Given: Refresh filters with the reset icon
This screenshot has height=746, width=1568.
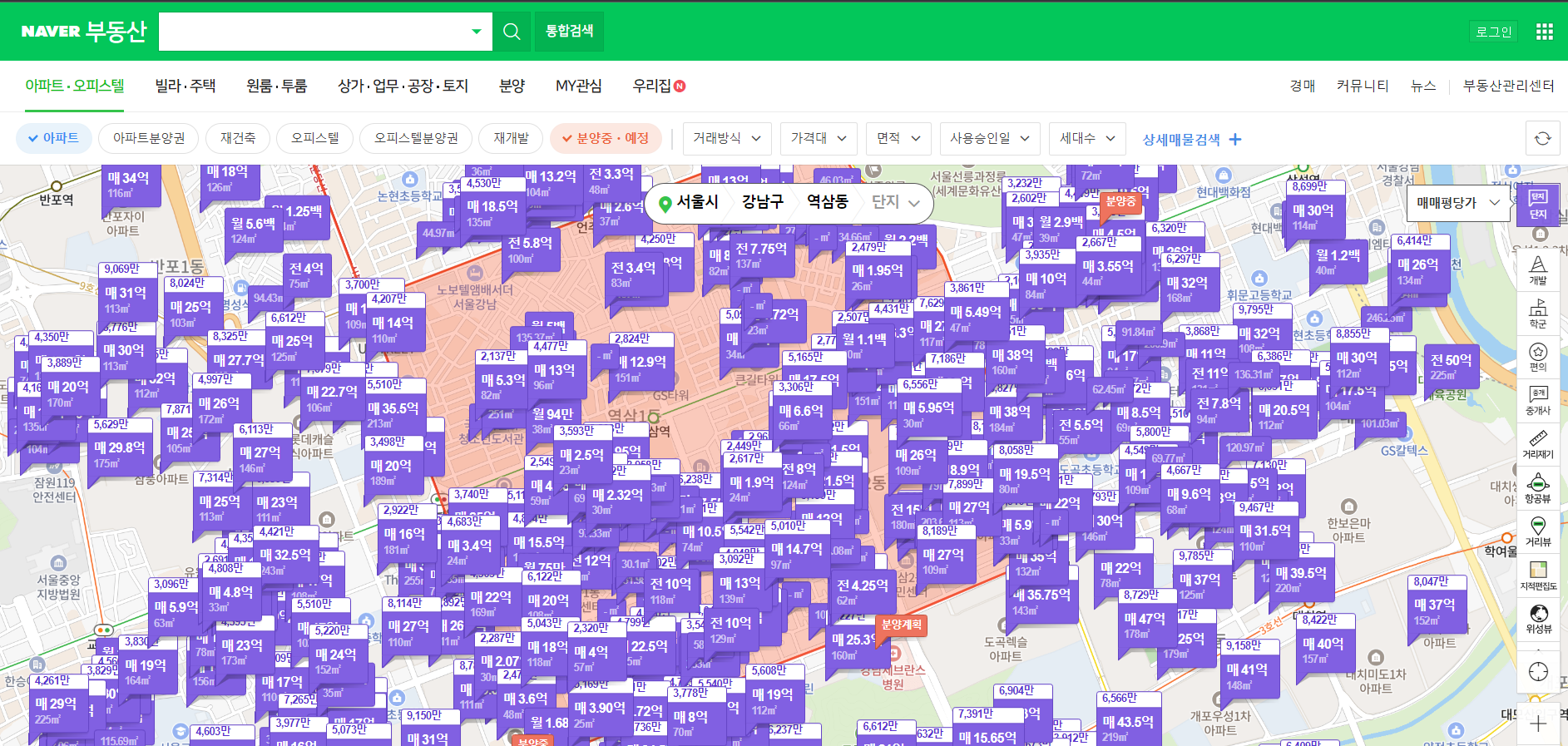Looking at the screenshot, I should [1543, 139].
